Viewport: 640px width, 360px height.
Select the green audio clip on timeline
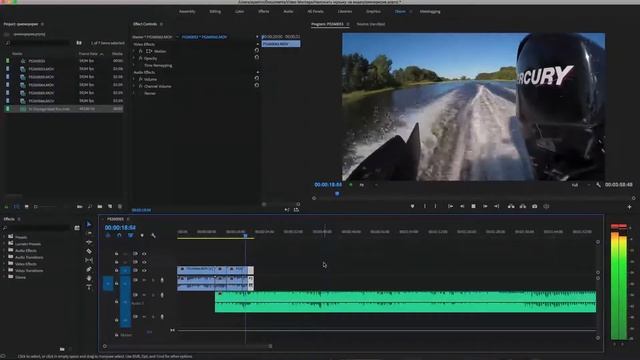pyautogui.click(x=405, y=302)
